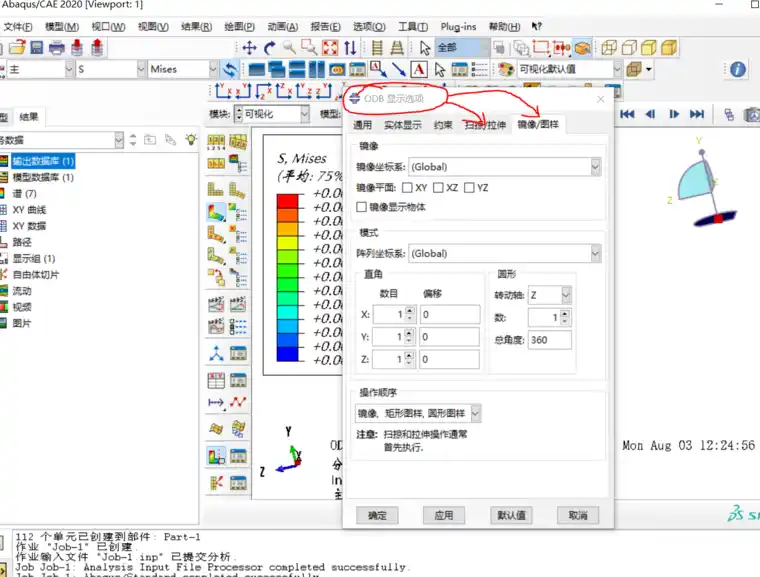
Task: Click the coordinate system triad tool icon
Action: (216, 353)
